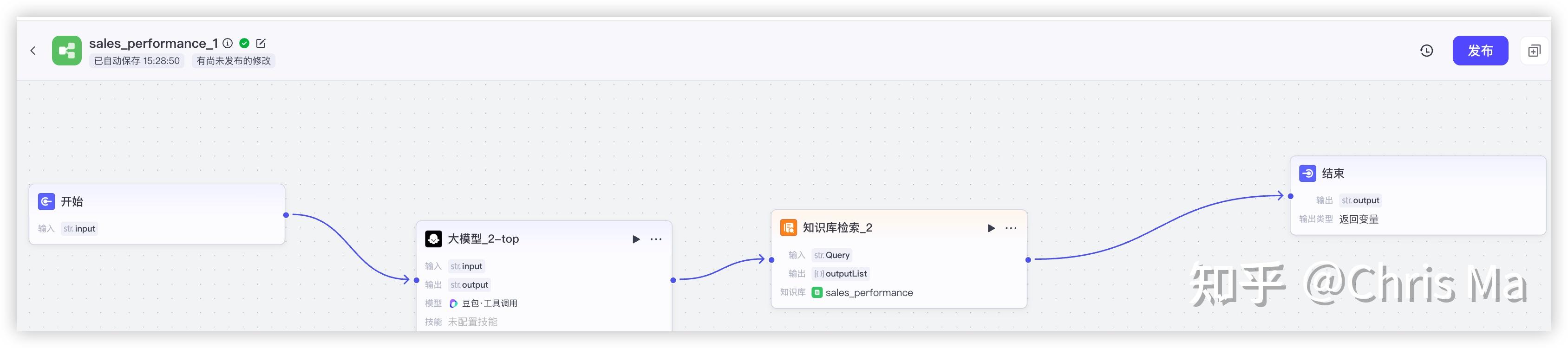Click the input port of 大模型_2-top

pos(416,280)
